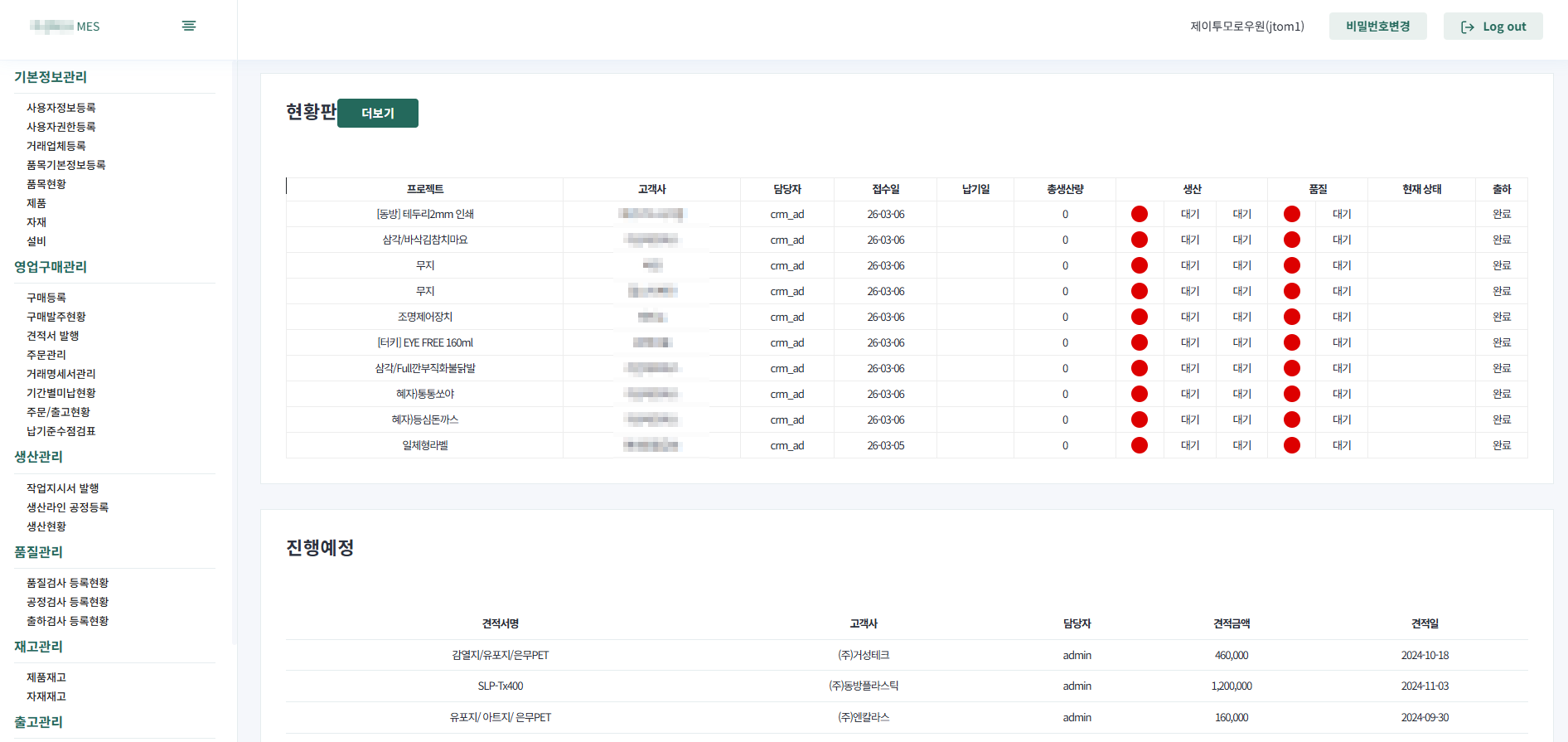Click the 기본정보관리 section header
This screenshot has width=1568, height=742.
pos(51,77)
